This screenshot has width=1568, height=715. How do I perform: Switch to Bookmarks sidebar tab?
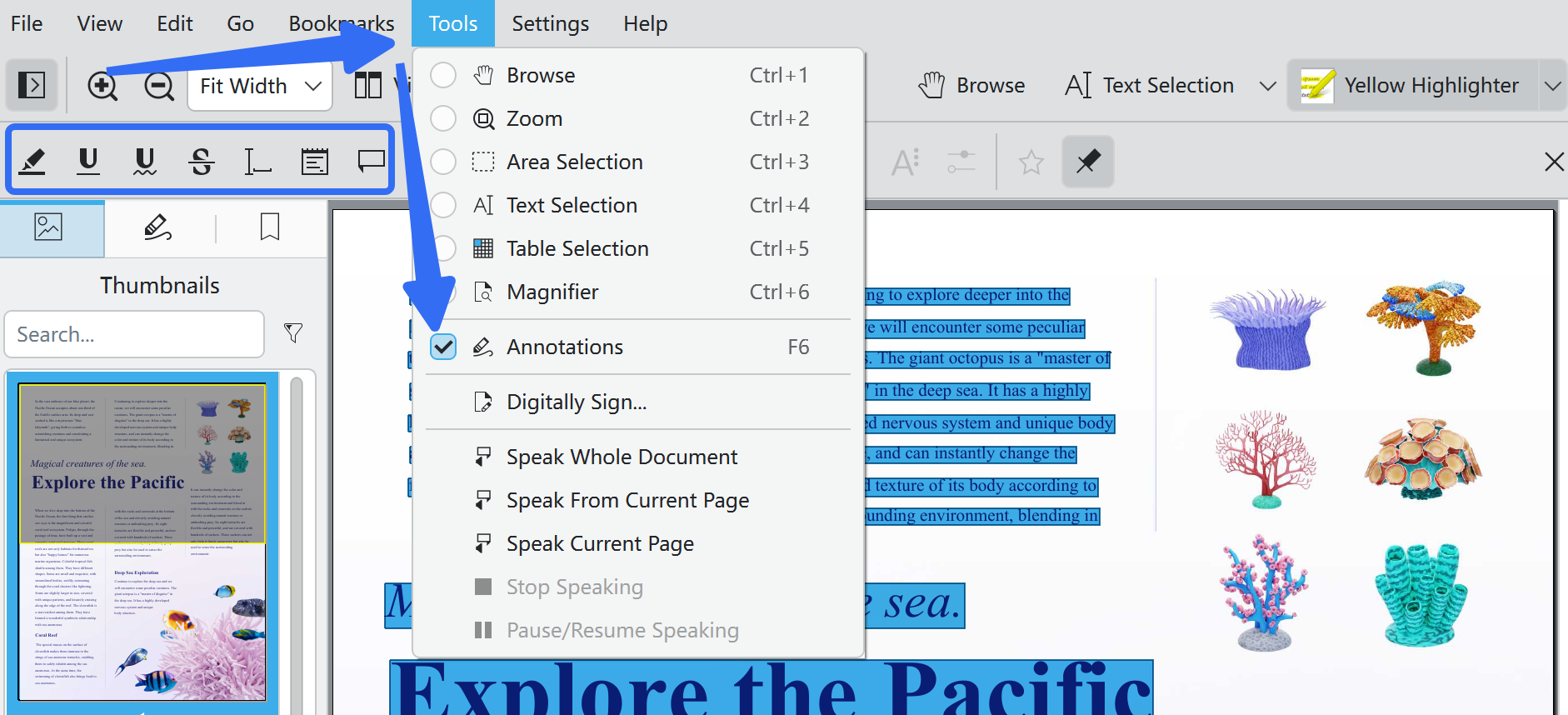(x=270, y=227)
